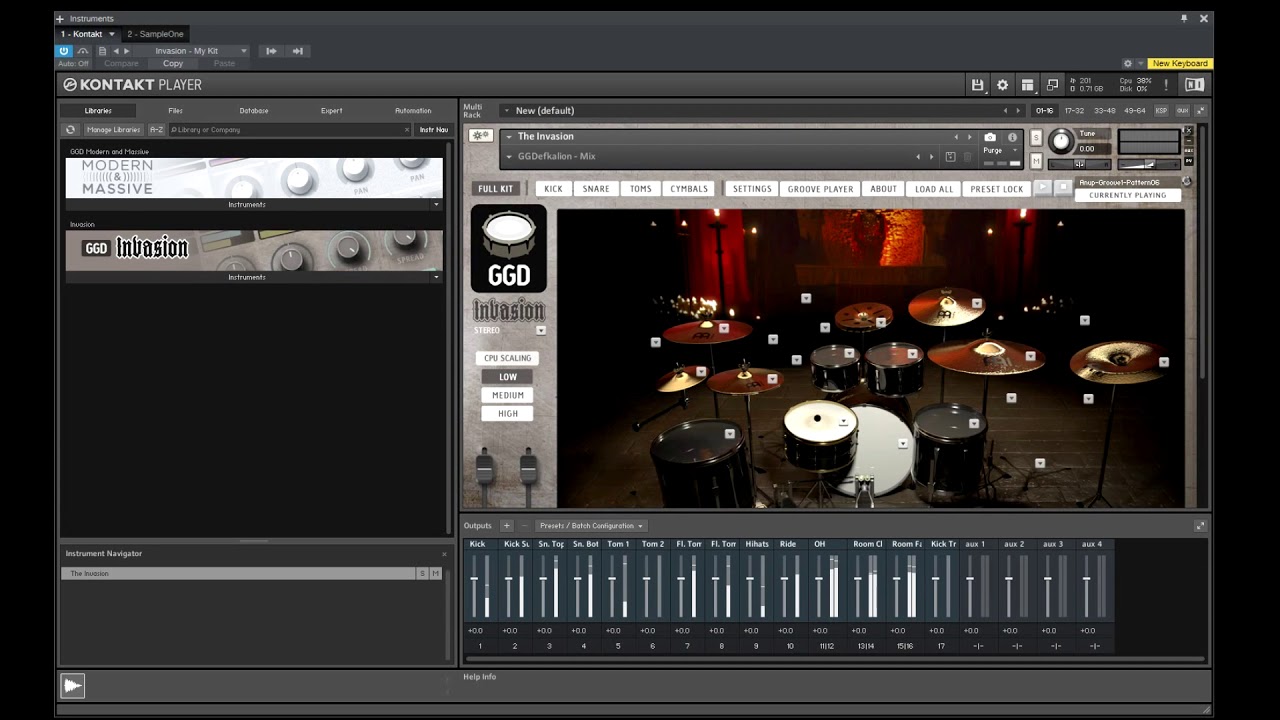Open the New (default) multi dropdown
The height and width of the screenshot is (720, 1280).
pos(506,111)
